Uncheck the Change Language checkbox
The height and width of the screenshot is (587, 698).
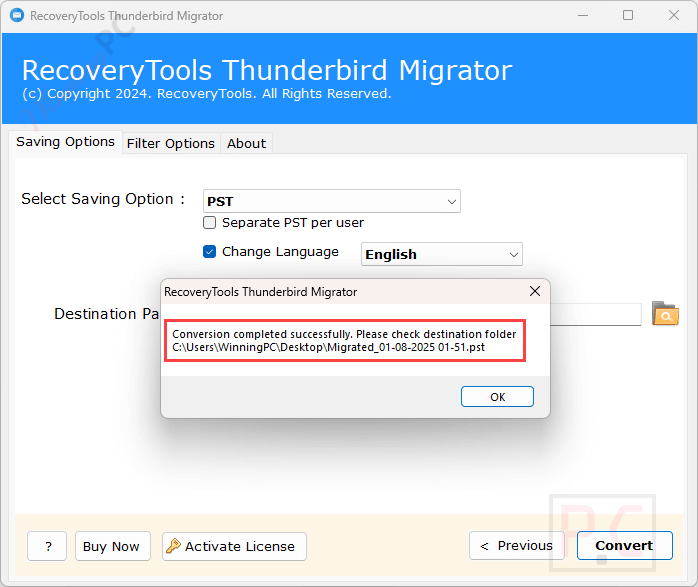[210, 252]
